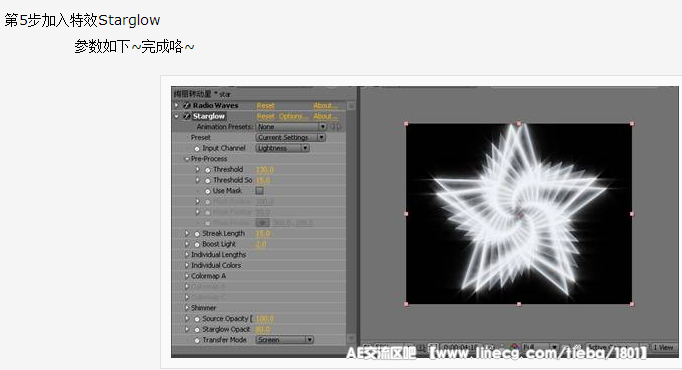Screen dimensions: 682x370
Task: Toggle the Starglow effect fx switch
Action: click(187, 116)
